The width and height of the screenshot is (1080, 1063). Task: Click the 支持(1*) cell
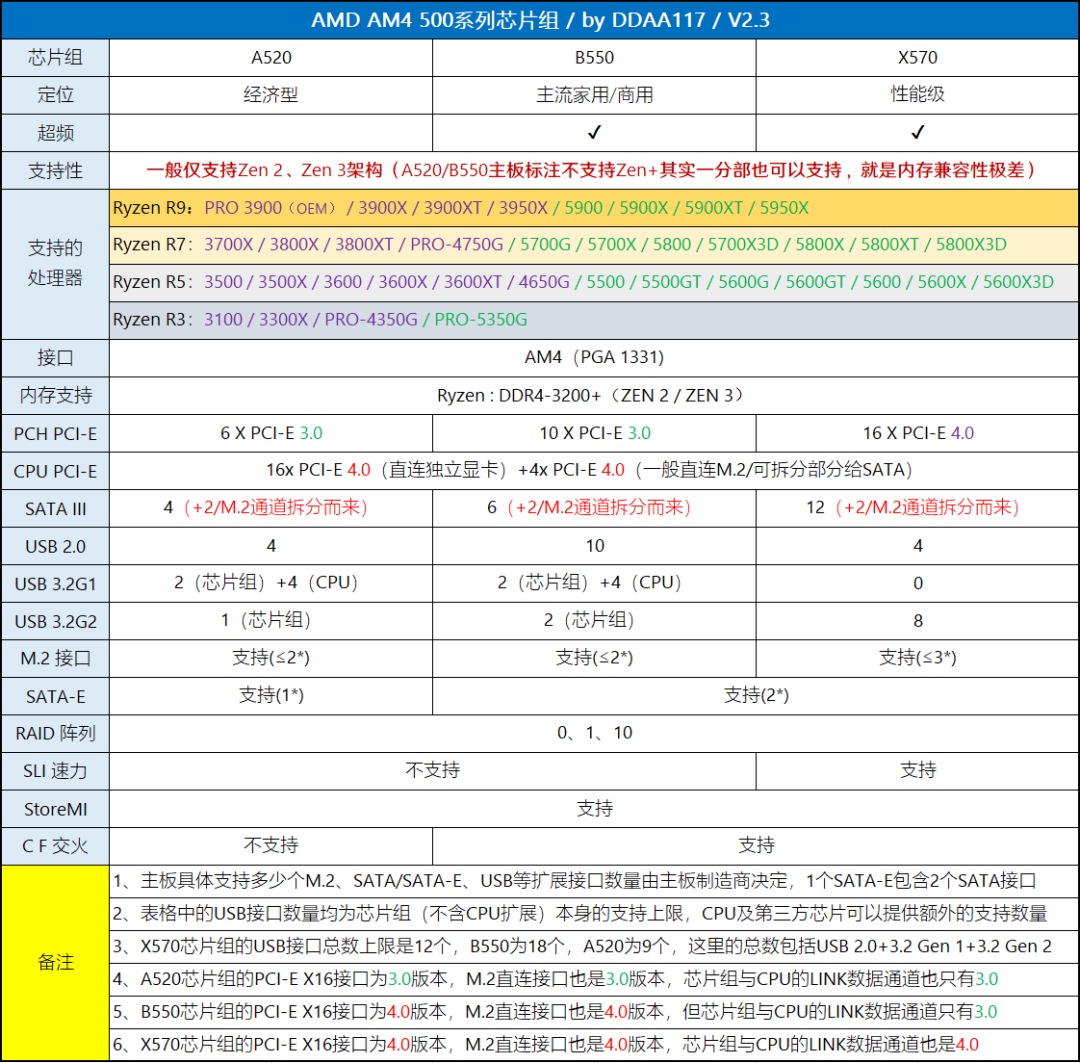tap(271, 696)
